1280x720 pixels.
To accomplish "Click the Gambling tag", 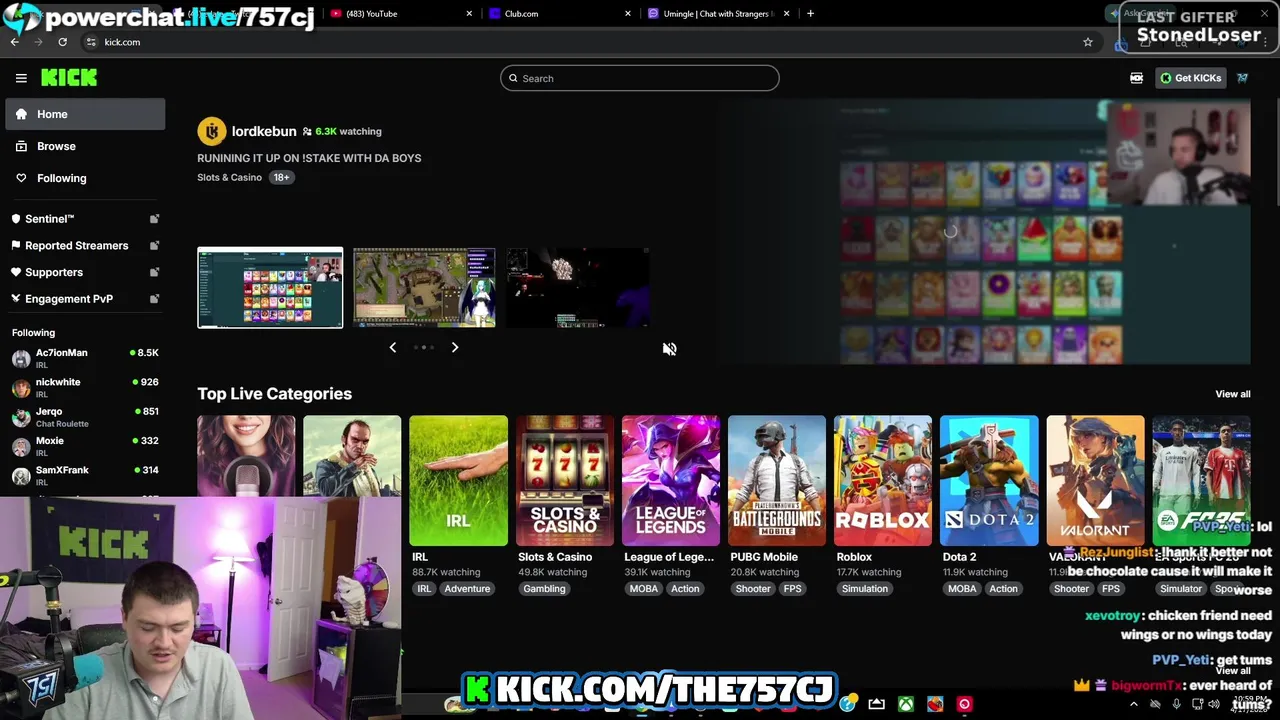I will pyautogui.click(x=544, y=589).
